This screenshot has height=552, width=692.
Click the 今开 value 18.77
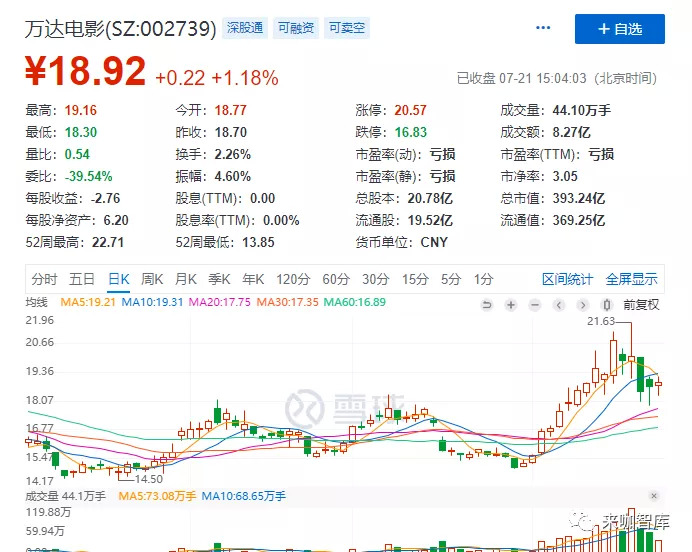231,110
